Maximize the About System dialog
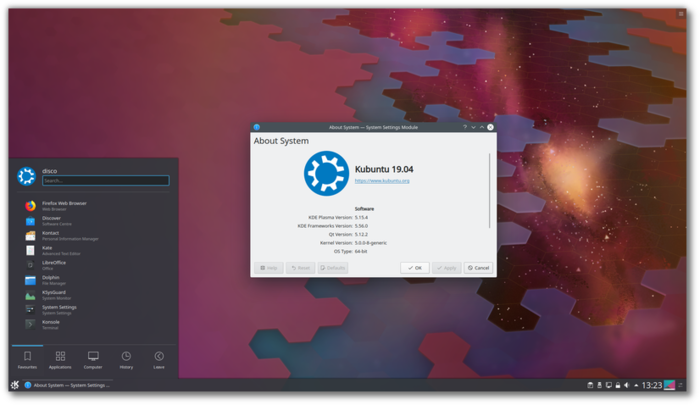The image size is (700, 405). [x=482, y=127]
